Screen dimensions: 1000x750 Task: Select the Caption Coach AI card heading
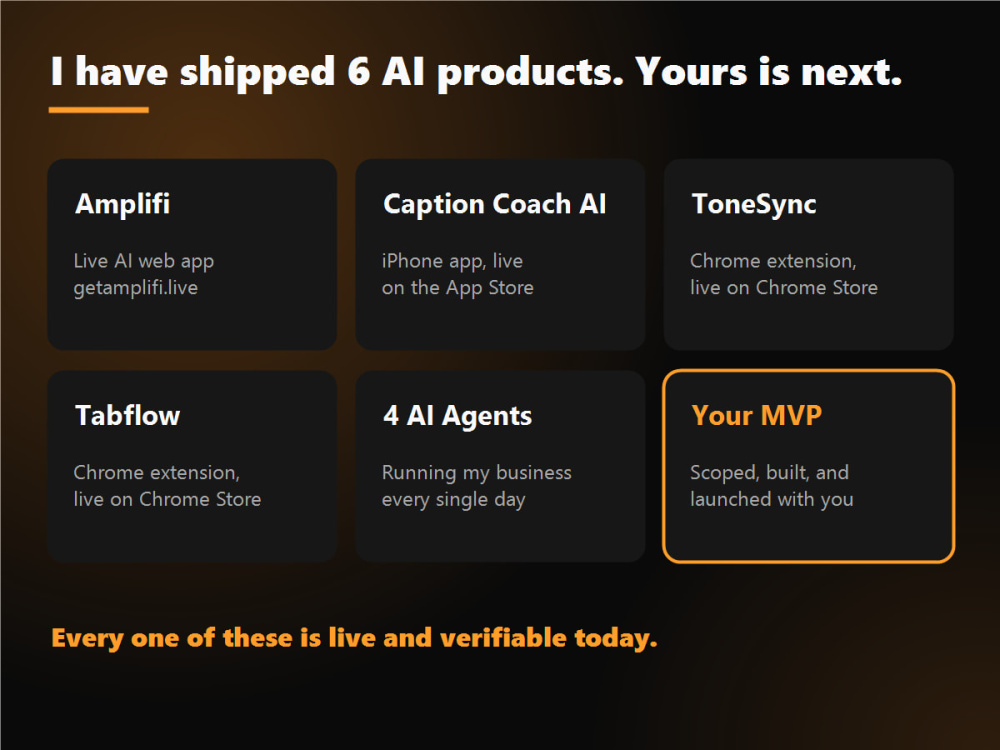click(494, 204)
